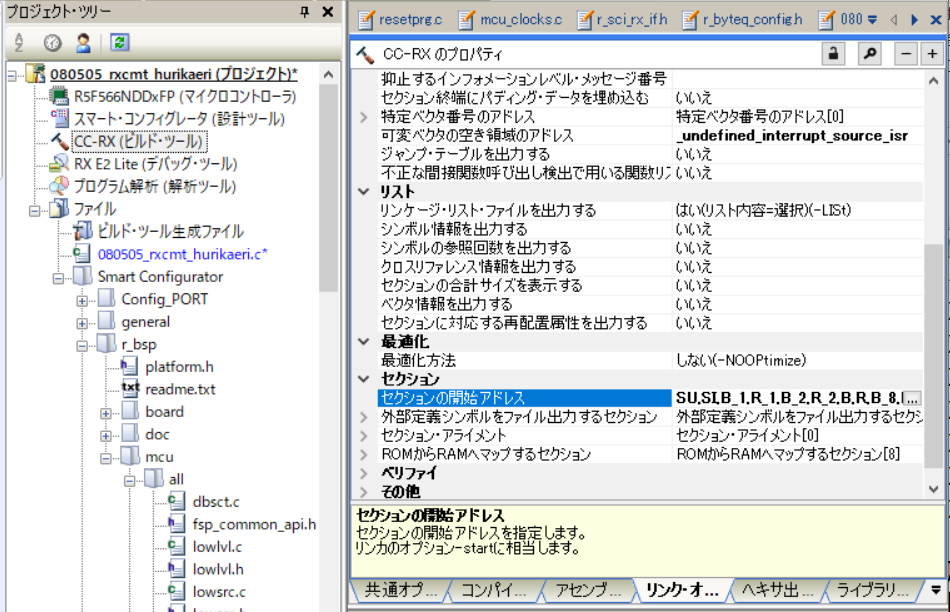Viewport: 950px width, 612px height.
Task: Collapse the セクション category
Action: coord(364,379)
